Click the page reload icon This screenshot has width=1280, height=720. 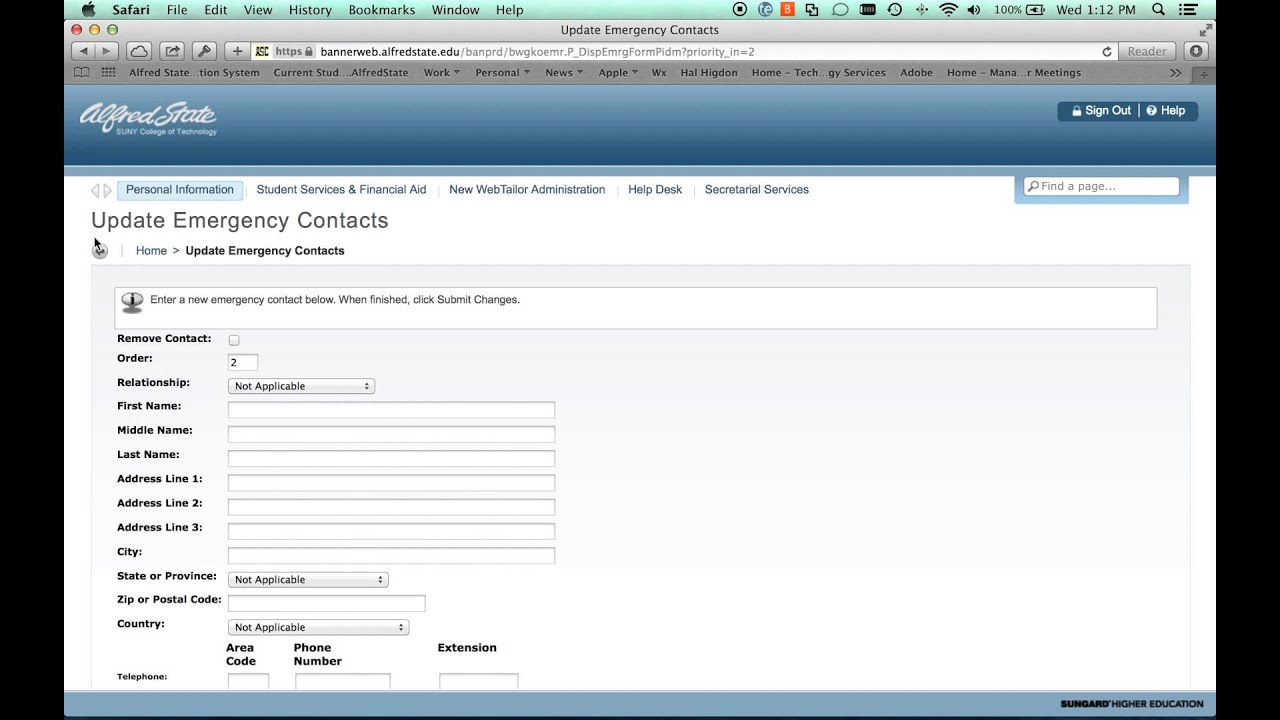pyautogui.click(x=1107, y=52)
